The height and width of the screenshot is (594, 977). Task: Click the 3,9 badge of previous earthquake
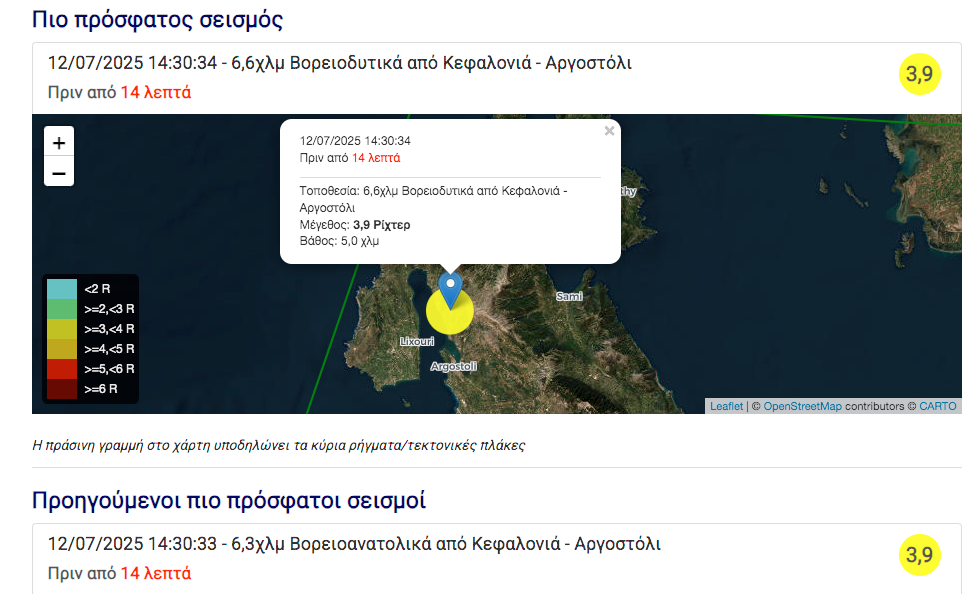click(919, 555)
